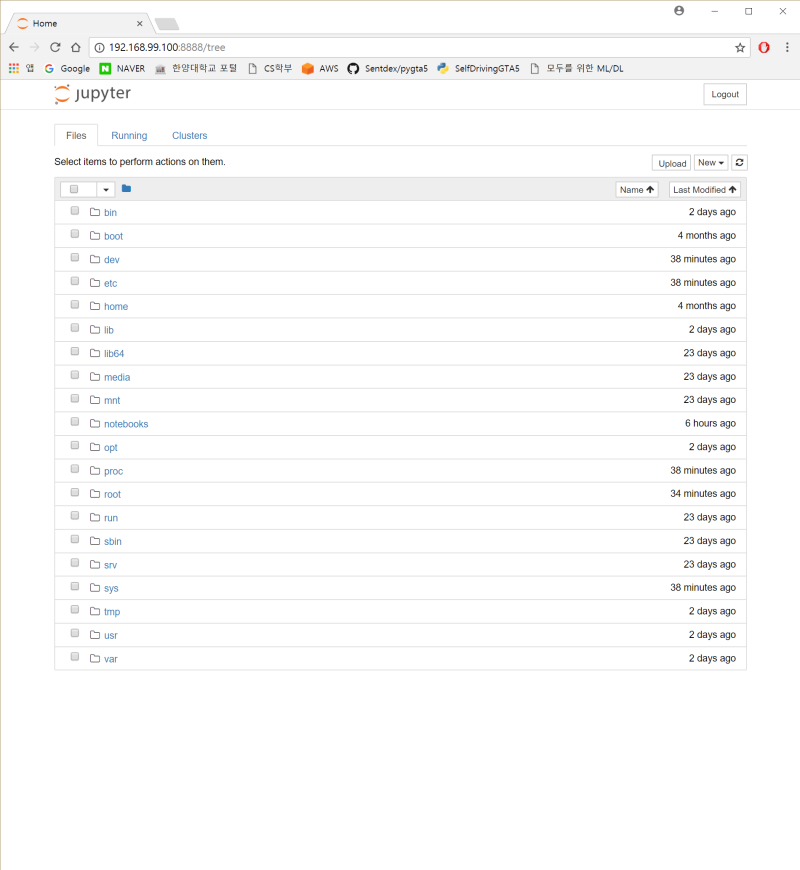
Task: Click the Chrome apps grid icon
Action: click(x=13, y=68)
